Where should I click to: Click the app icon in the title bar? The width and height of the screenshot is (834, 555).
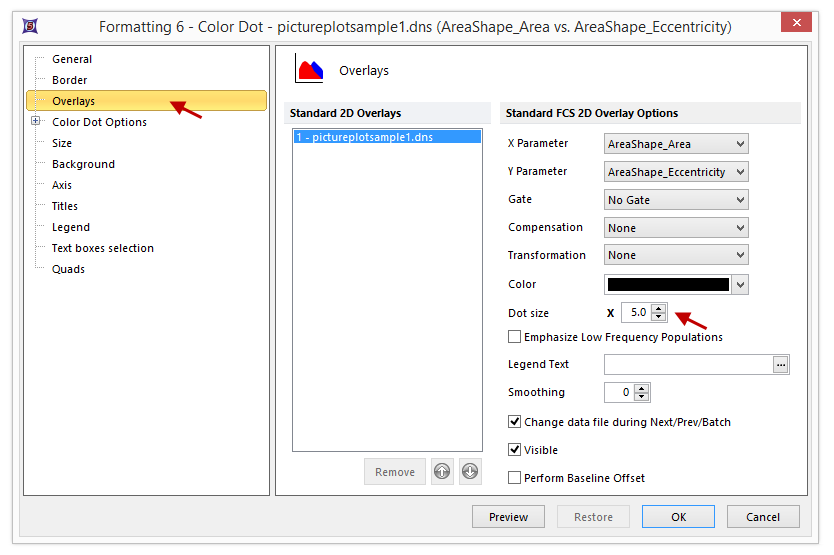[x=30, y=25]
